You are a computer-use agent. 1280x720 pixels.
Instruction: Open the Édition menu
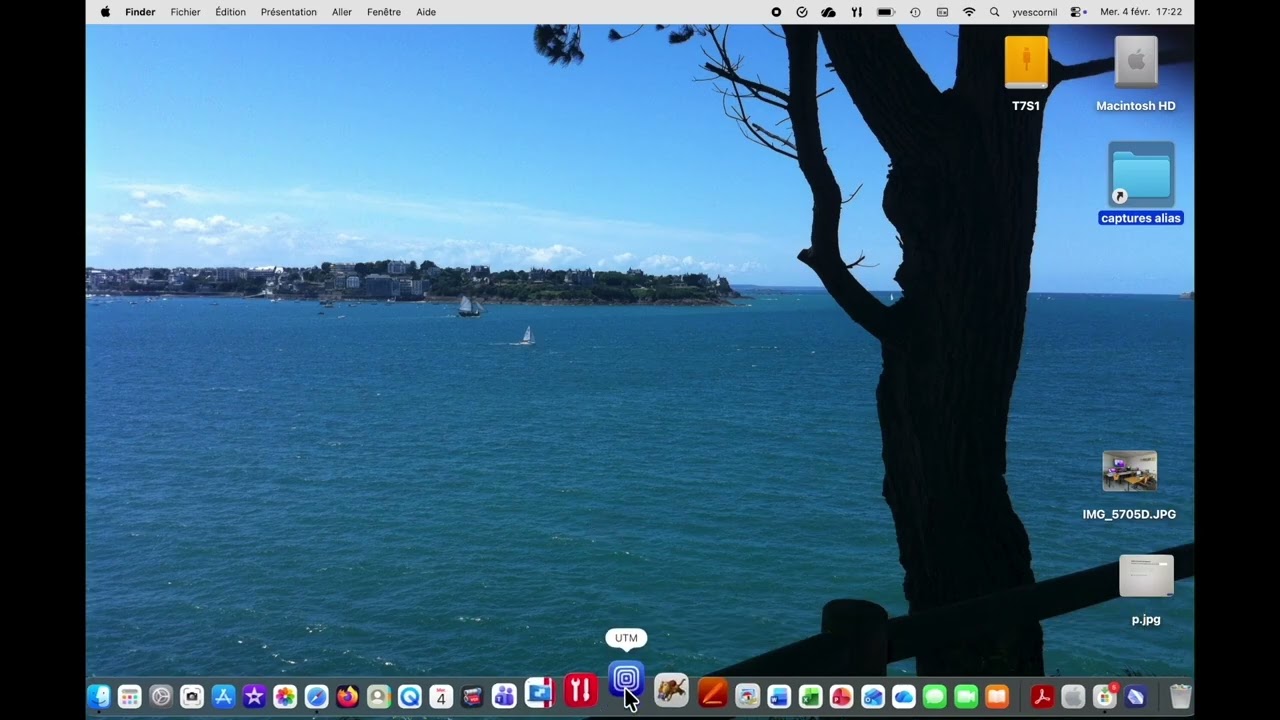(230, 12)
